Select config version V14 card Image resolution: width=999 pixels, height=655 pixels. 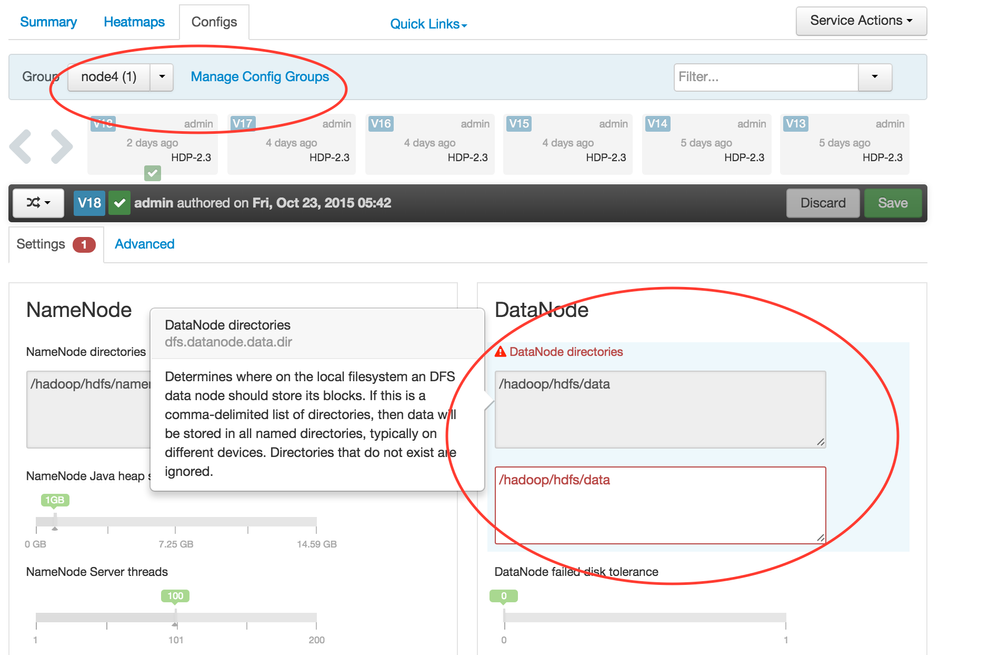click(x=706, y=143)
